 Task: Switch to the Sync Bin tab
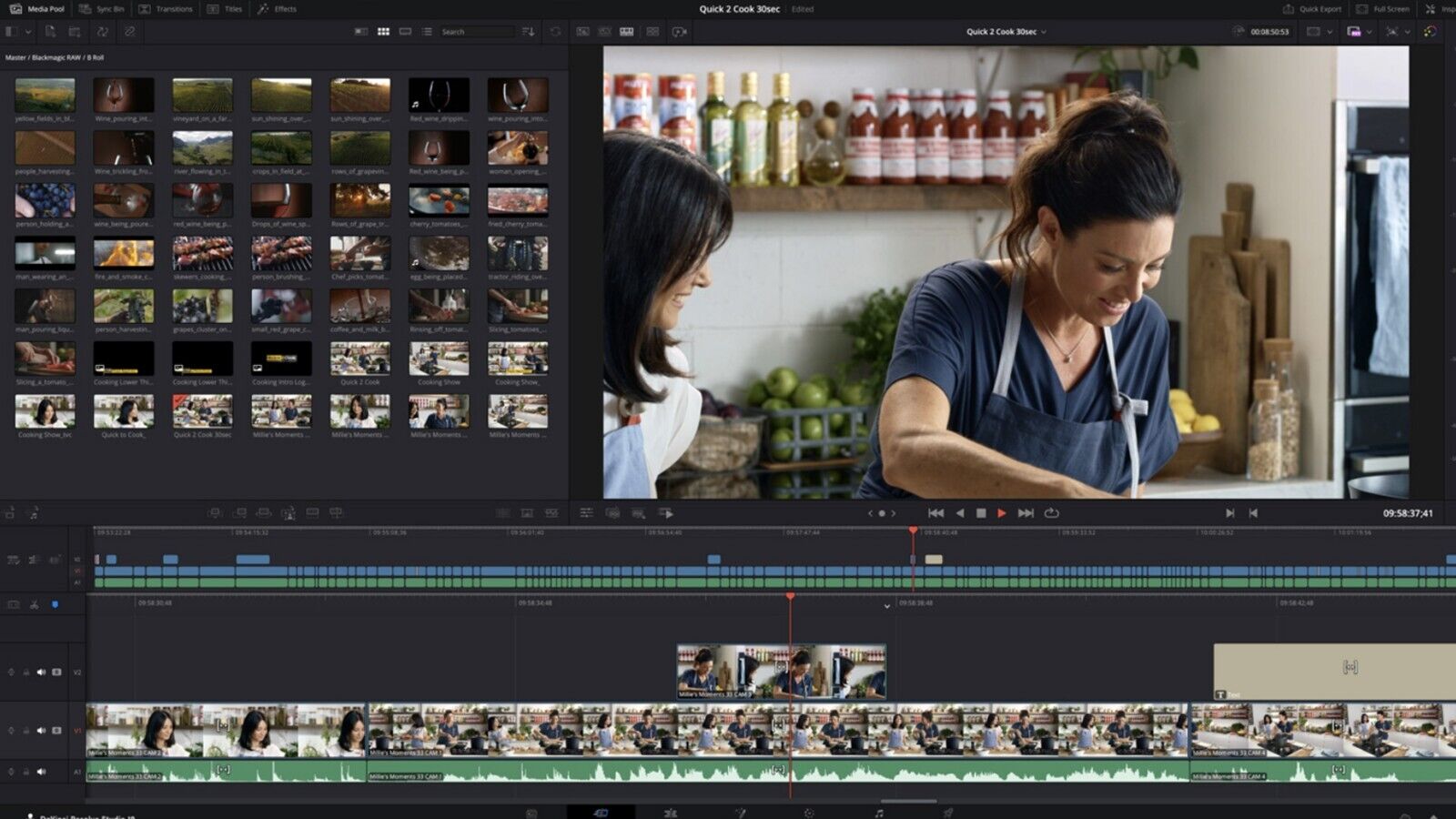[102, 8]
